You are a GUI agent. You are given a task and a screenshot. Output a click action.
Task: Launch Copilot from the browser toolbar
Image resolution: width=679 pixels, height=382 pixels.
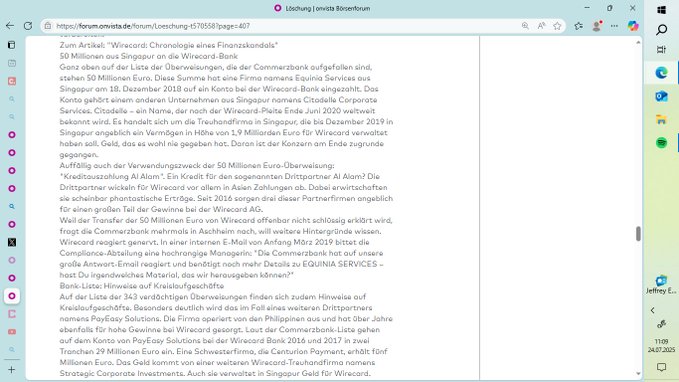pyautogui.click(x=633, y=26)
